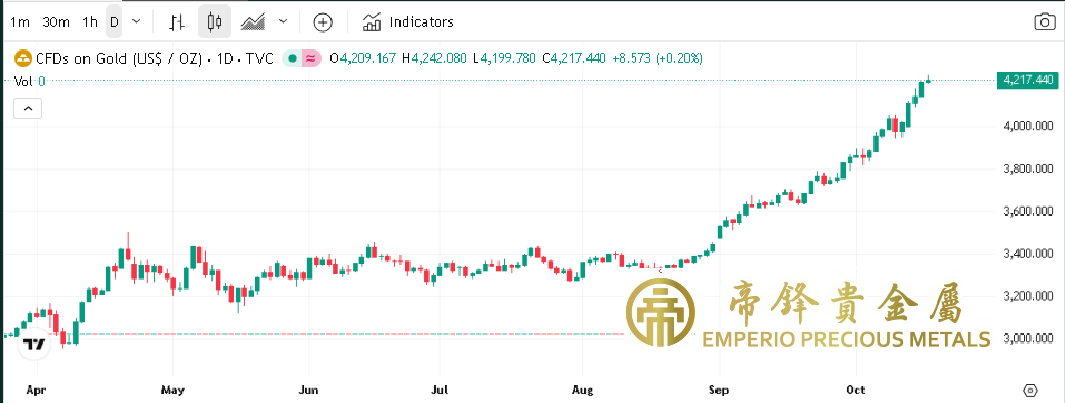Click the gold bar symbol icon
Screen dimensions: 1065x404
[x=21, y=59]
